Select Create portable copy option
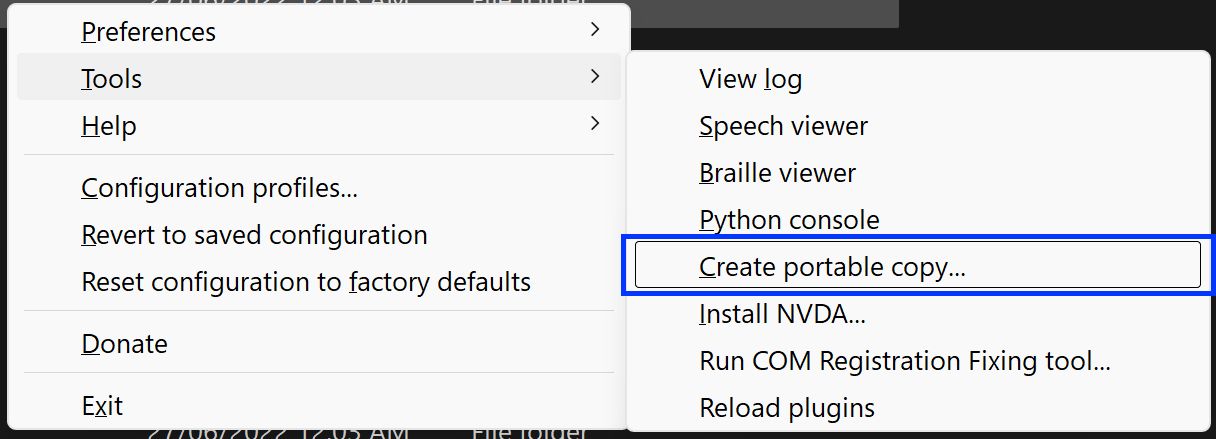Image resolution: width=1216 pixels, height=439 pixels. click(x=832, y=267)
